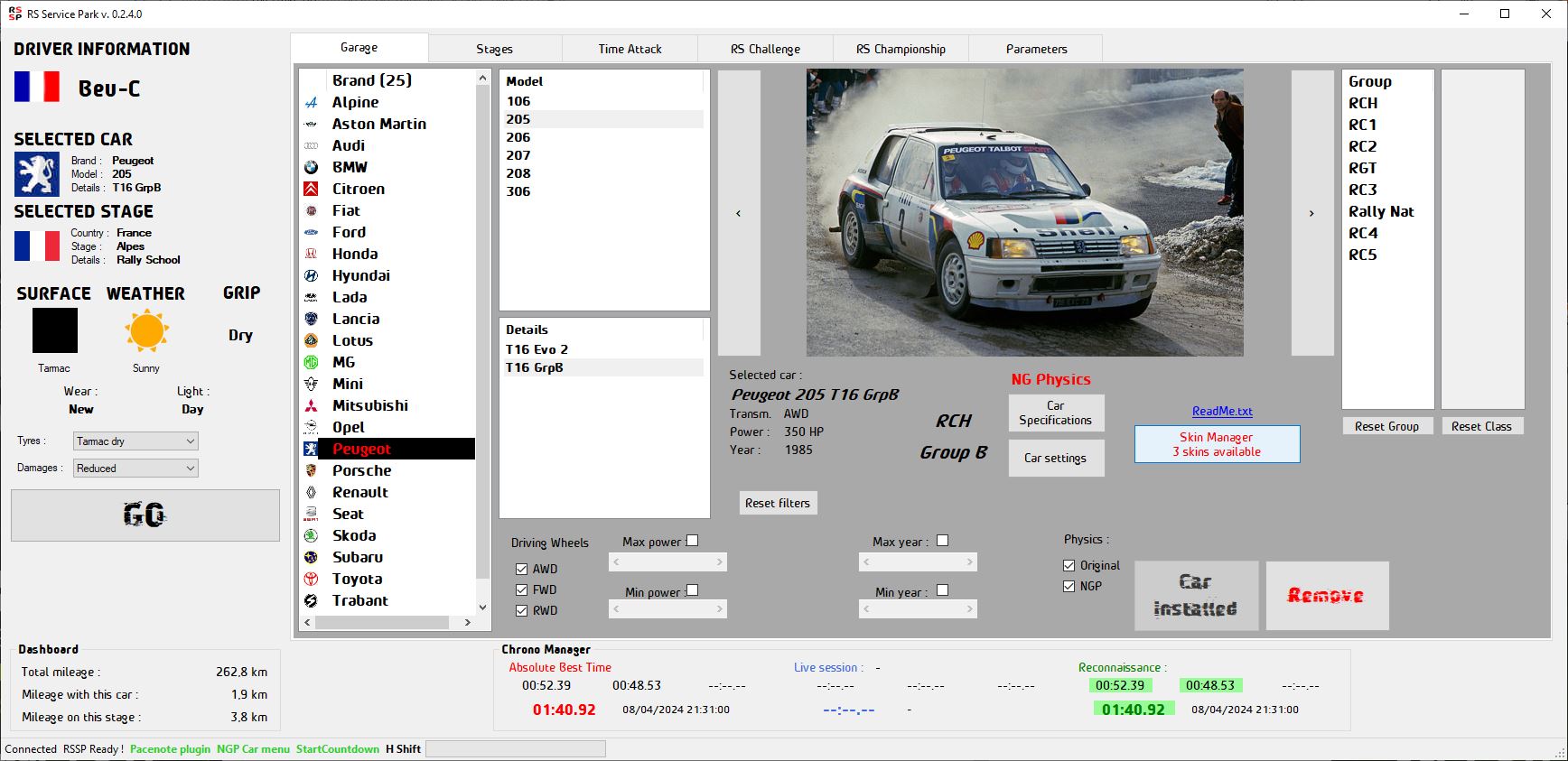Click the Lotus logo icon

pyautogui.click(x=311, y=340)
